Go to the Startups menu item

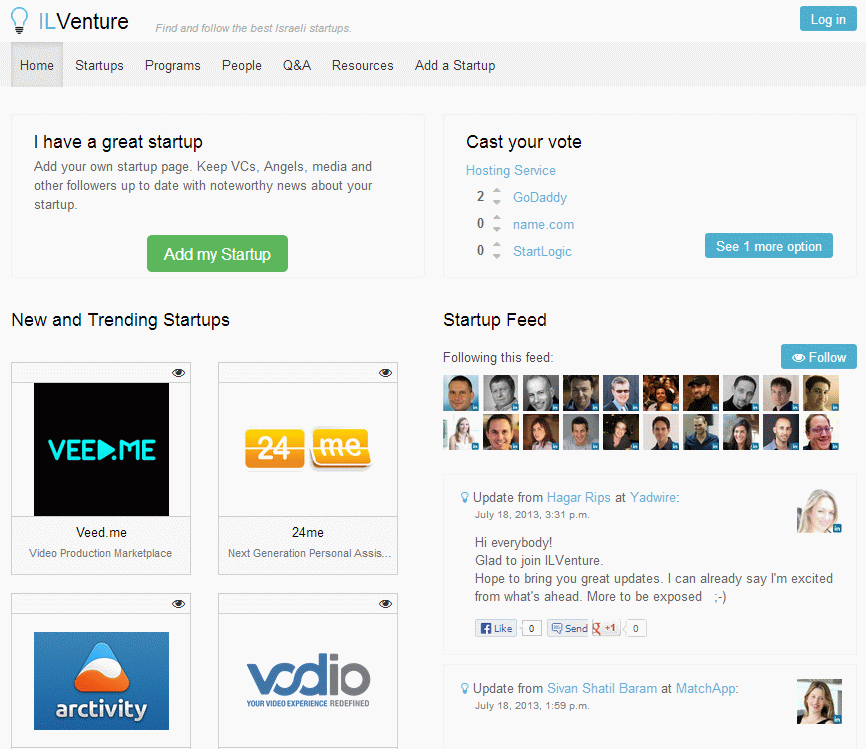tap(99, 65)
